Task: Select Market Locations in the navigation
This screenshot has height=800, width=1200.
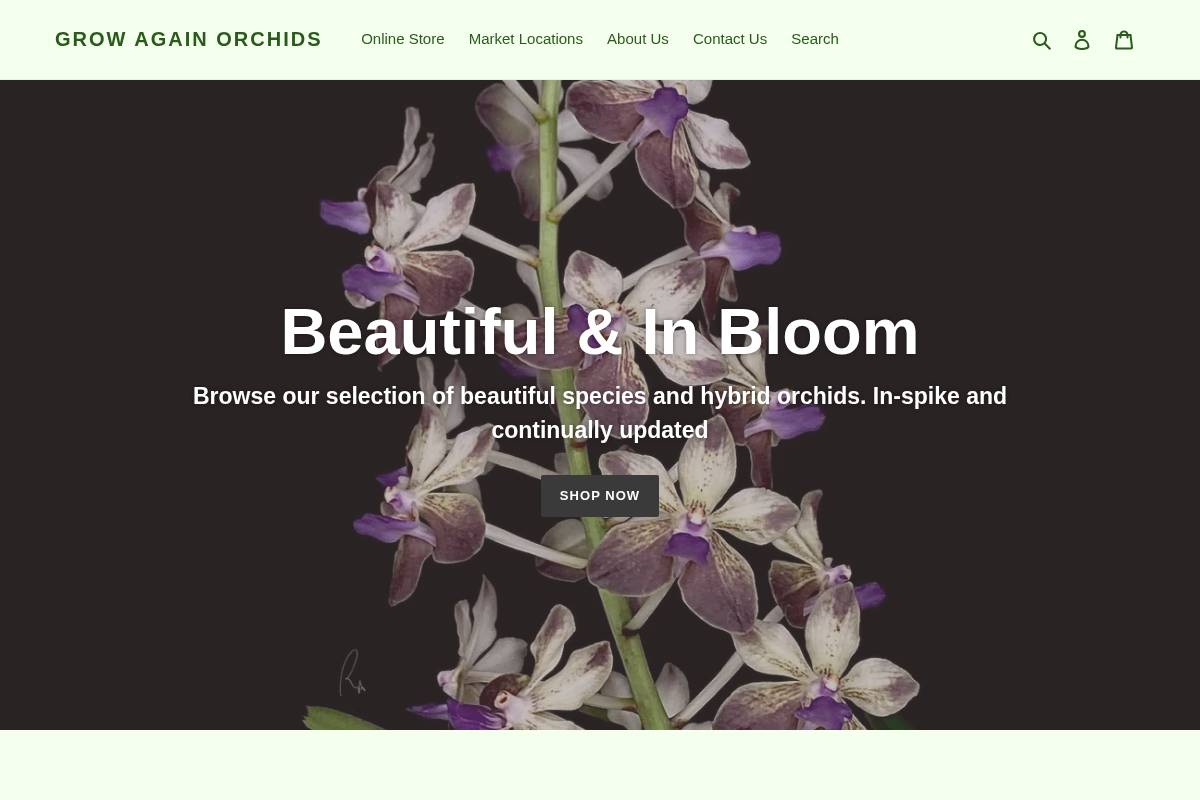Action: tap(525, 38)
